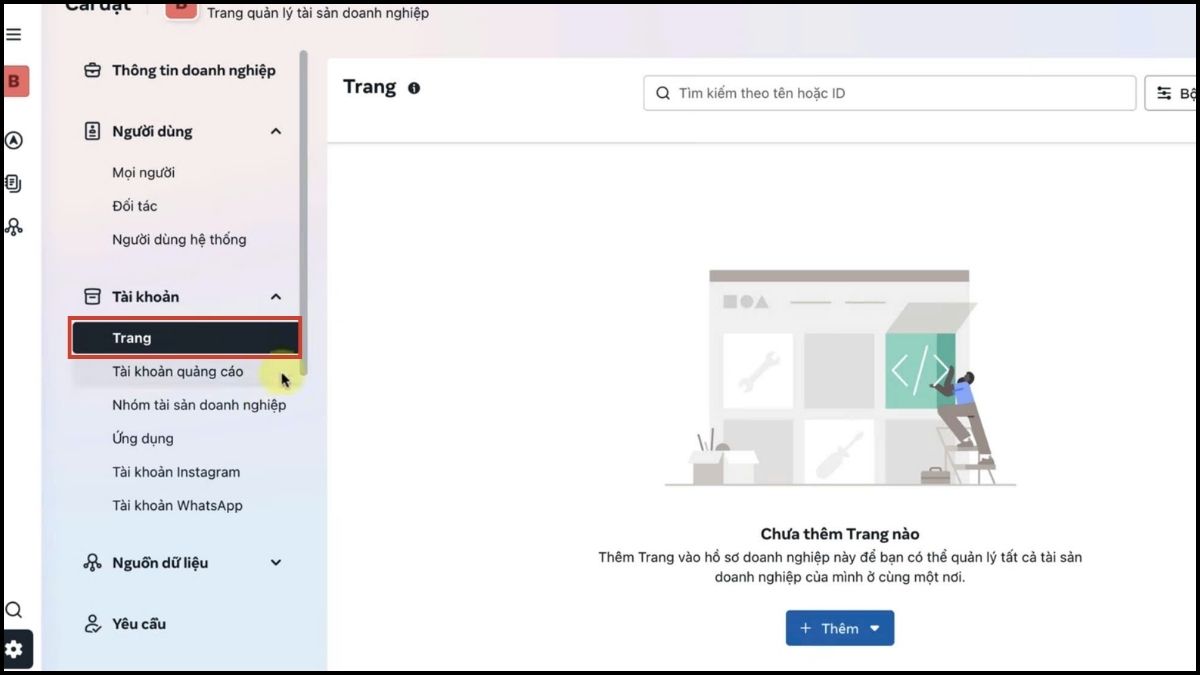The width and height of the screenshot is (1200, 675).
Task: Click the filter sliders icon
Action: [x=1164, y=93]
